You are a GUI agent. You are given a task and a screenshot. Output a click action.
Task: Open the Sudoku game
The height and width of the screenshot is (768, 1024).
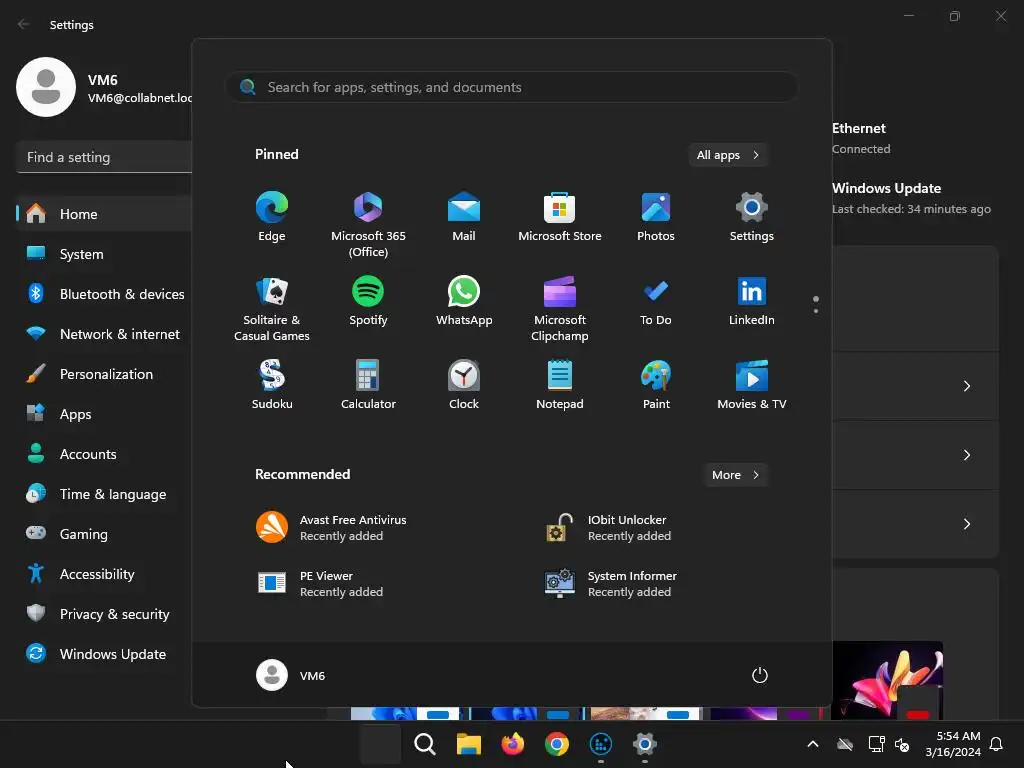[x=272, y=385]
